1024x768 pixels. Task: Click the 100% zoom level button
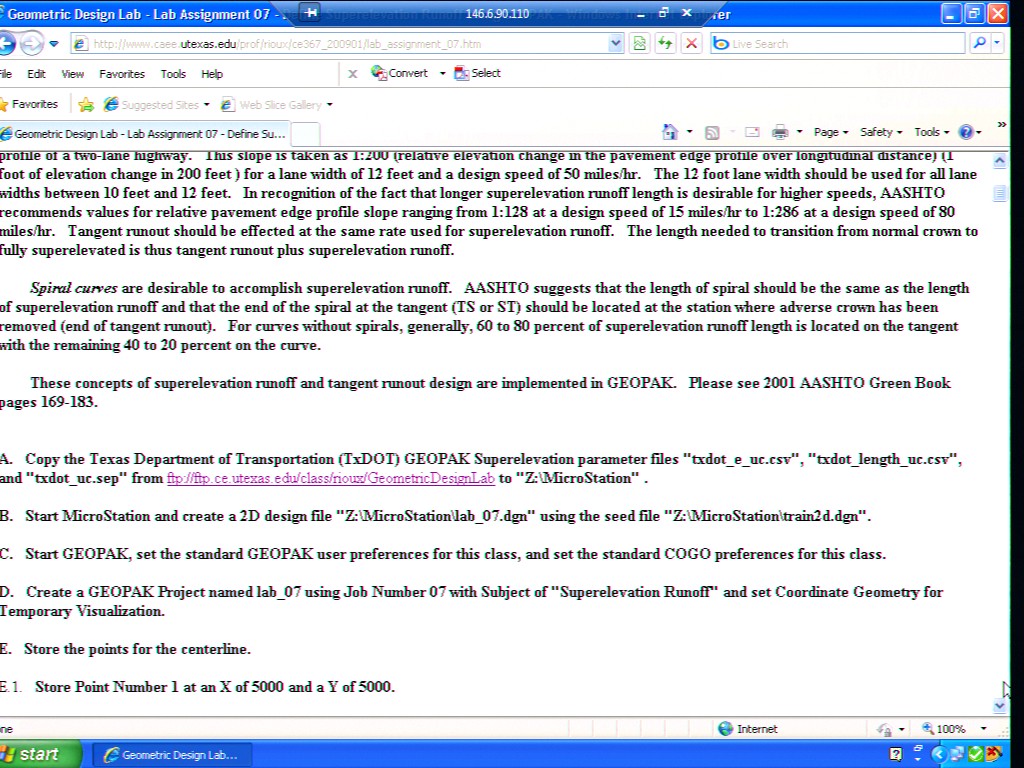[x=943, y=729]
